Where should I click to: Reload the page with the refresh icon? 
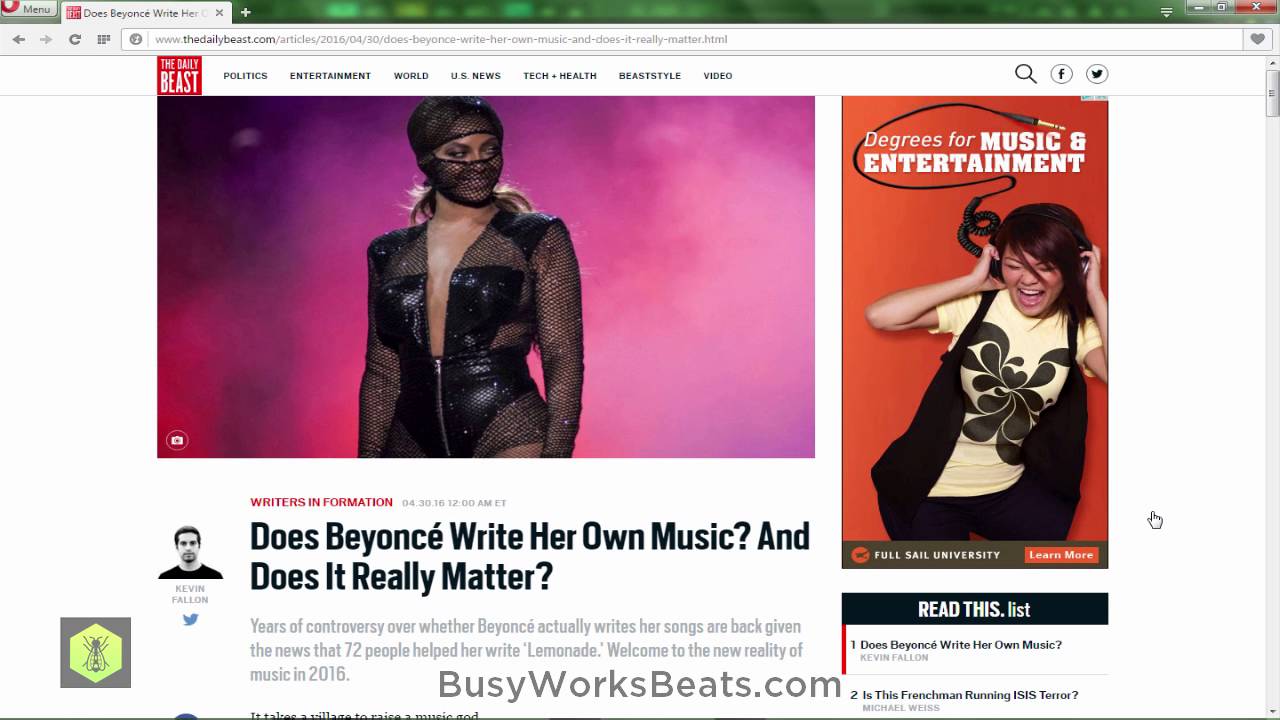coord(74,39)
